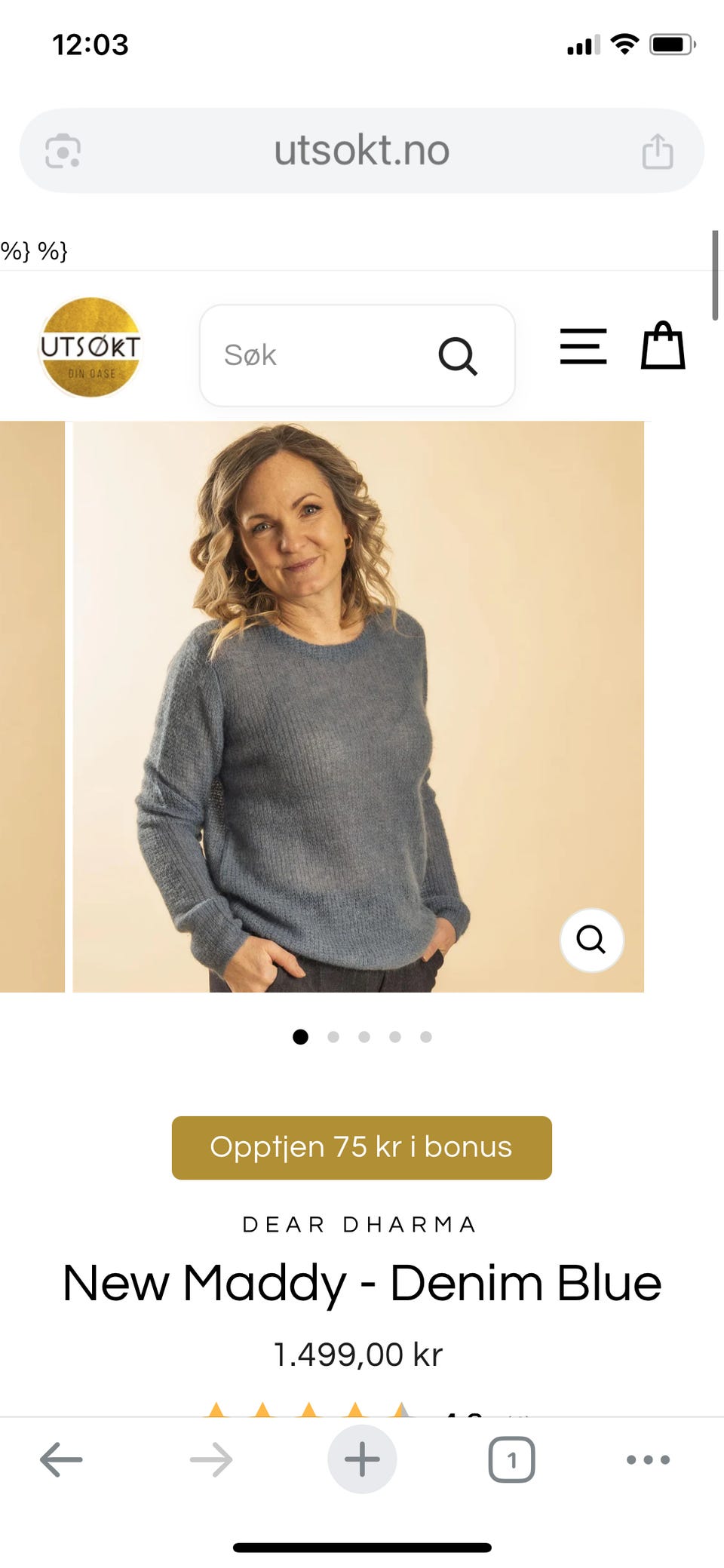This screenshot has height=1568, width=724.
Task: Zoom product image with magnifier button
Action: 591,940
